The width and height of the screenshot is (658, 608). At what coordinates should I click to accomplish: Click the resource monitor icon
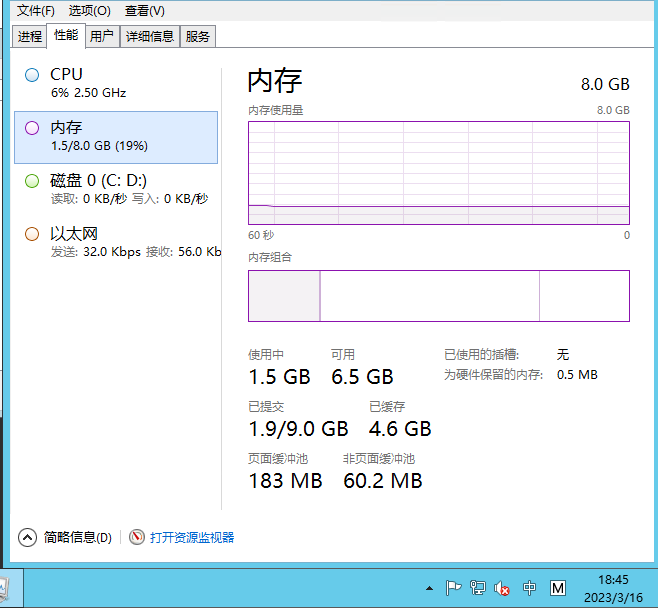[137, 537]
